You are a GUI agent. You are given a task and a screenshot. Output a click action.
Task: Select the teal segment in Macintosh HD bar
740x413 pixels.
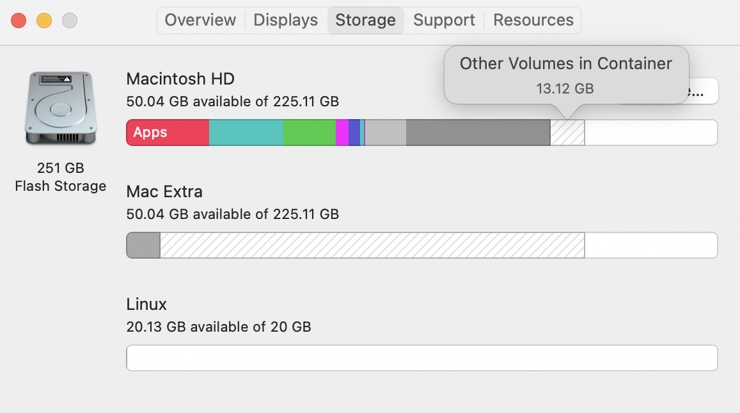tap(246, 133)
